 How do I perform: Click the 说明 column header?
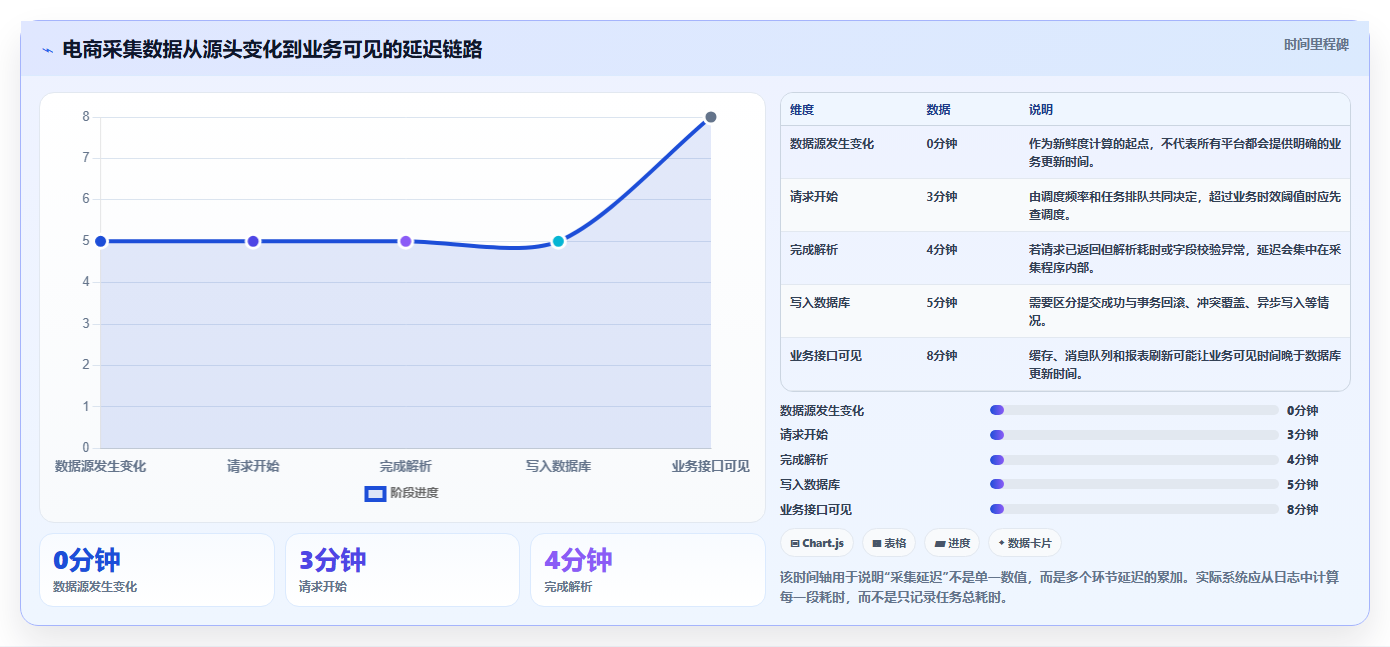click(1041, 109)
